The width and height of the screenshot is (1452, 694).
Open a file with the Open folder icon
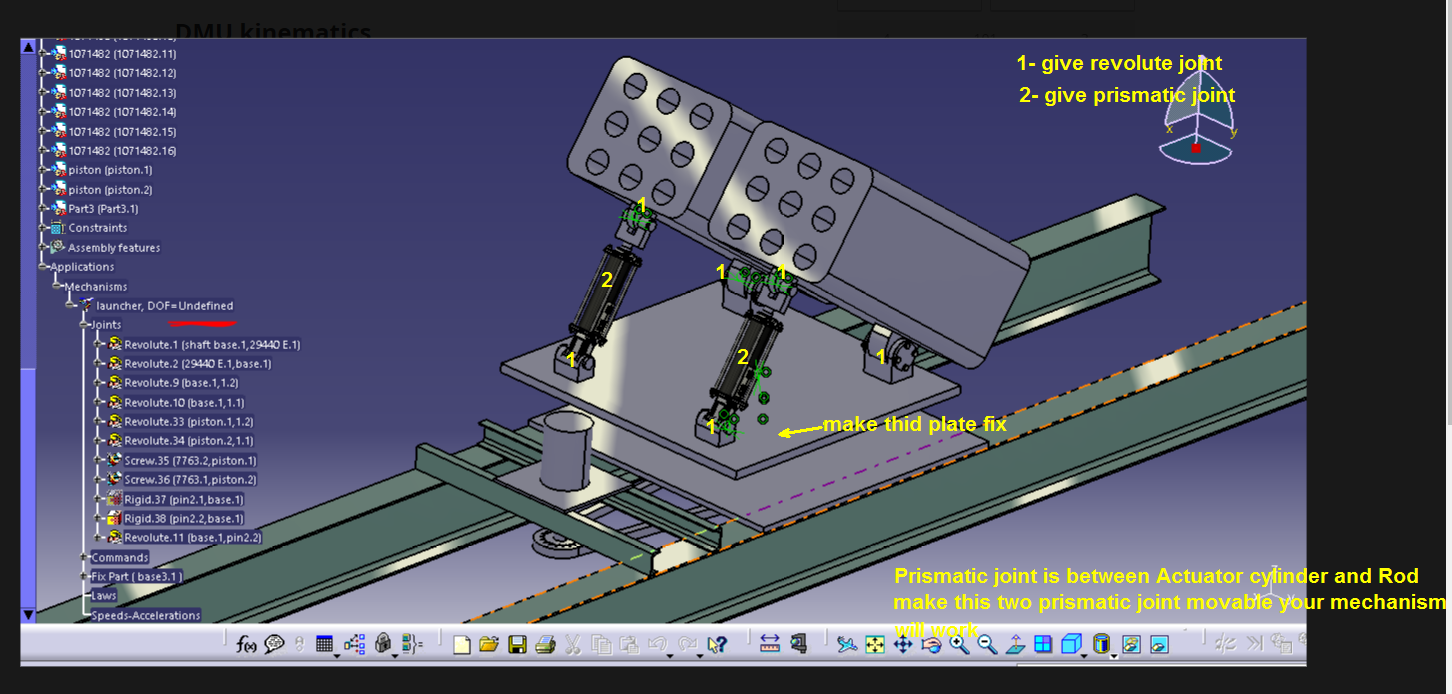[489, 643]
